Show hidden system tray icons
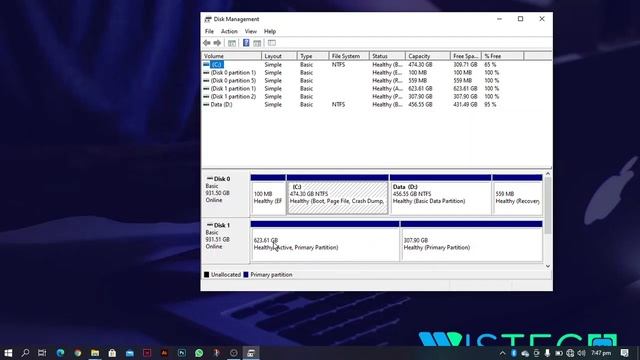 [x=502, y=353]
